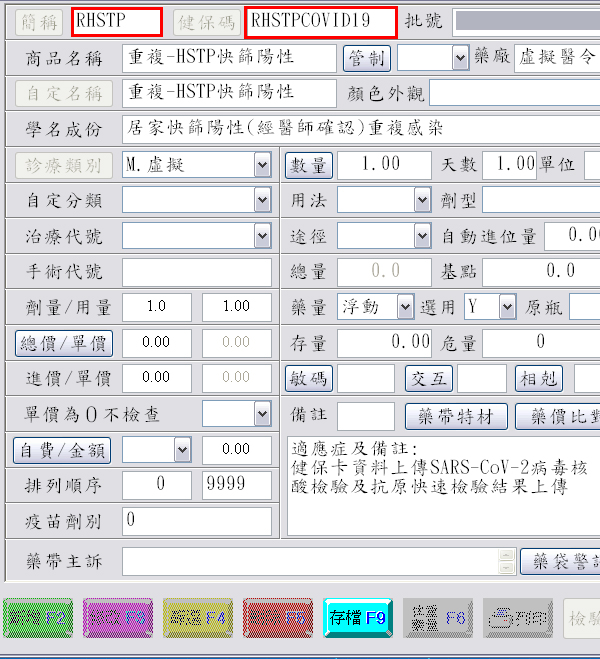
Task: Click the cyan 存檔 F9 save button
Action: click(x=358, y=618)
